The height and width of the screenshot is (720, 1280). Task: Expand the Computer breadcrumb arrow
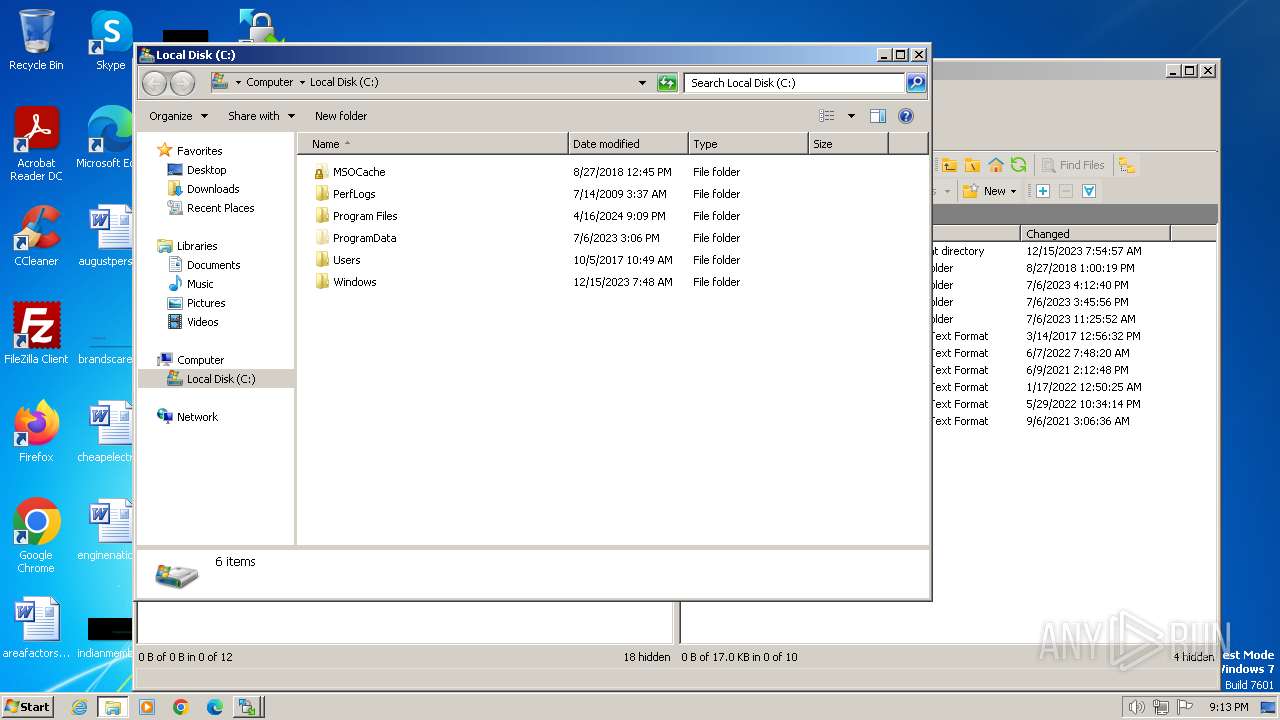pos(302,83)
